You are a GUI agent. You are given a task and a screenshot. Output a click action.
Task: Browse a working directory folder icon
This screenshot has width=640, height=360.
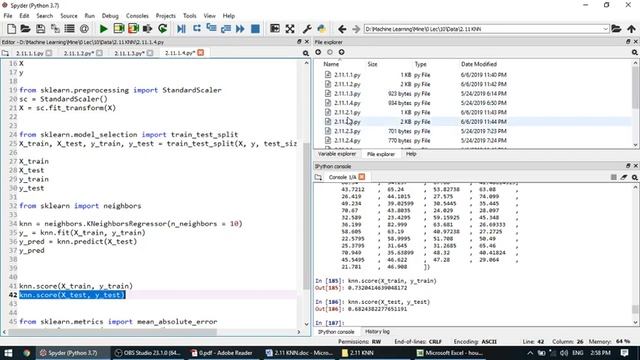[616, 29]
